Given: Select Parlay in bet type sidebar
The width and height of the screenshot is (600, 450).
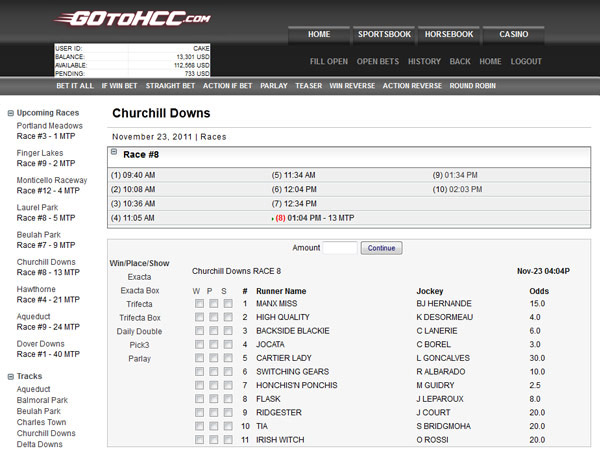Looking at the screenshot, I should coord(139,359).
